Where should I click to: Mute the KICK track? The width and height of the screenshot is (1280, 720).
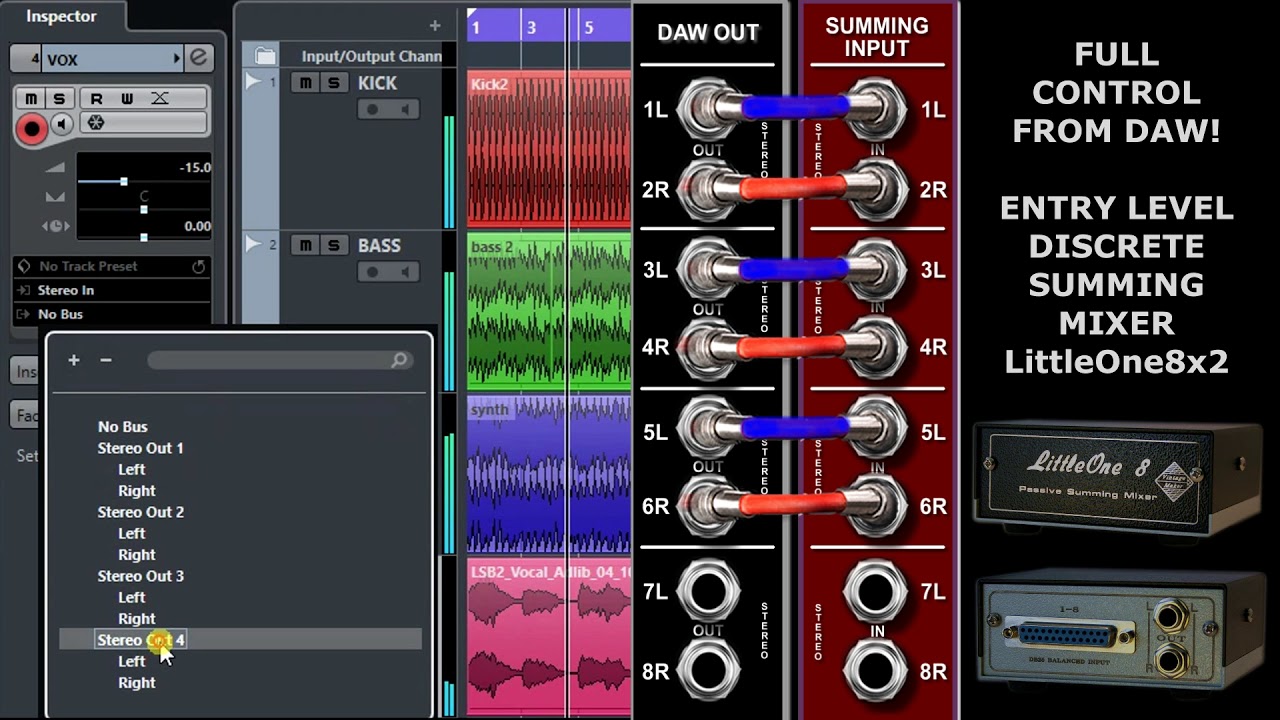pyautogui.click(x=306, y=82)
